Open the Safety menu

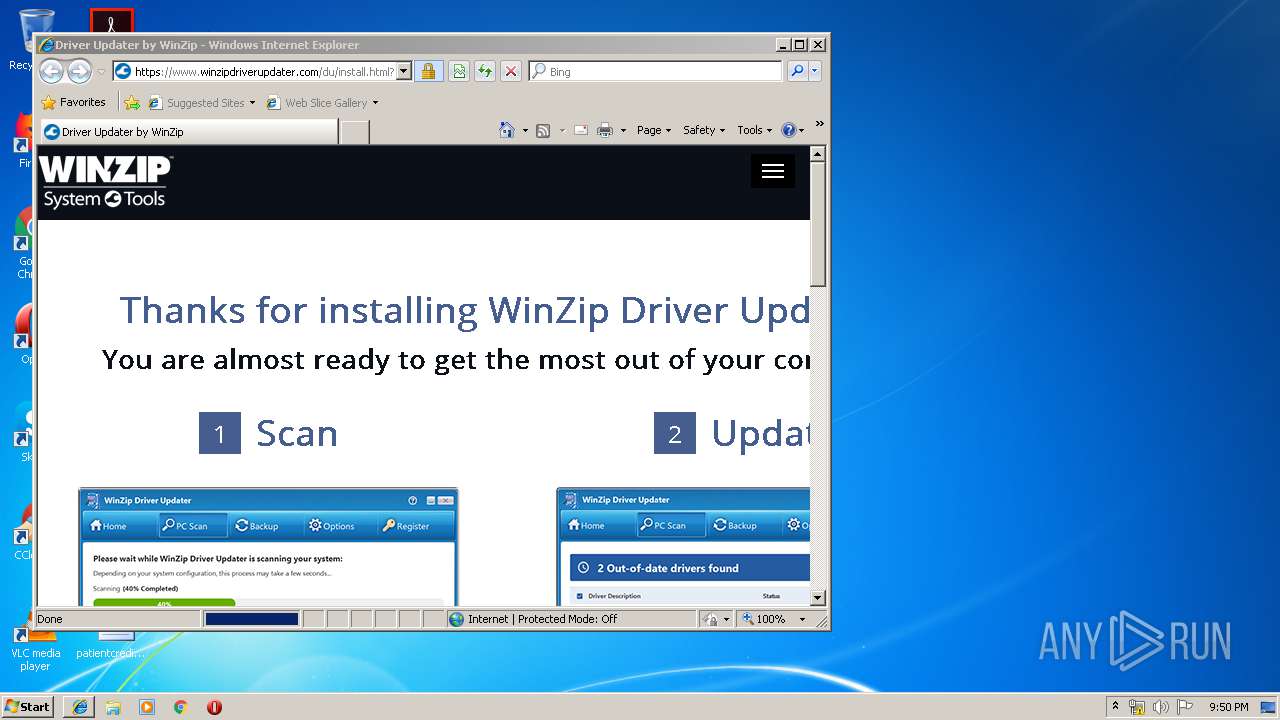pyautogui.click(x=703, y=130)
